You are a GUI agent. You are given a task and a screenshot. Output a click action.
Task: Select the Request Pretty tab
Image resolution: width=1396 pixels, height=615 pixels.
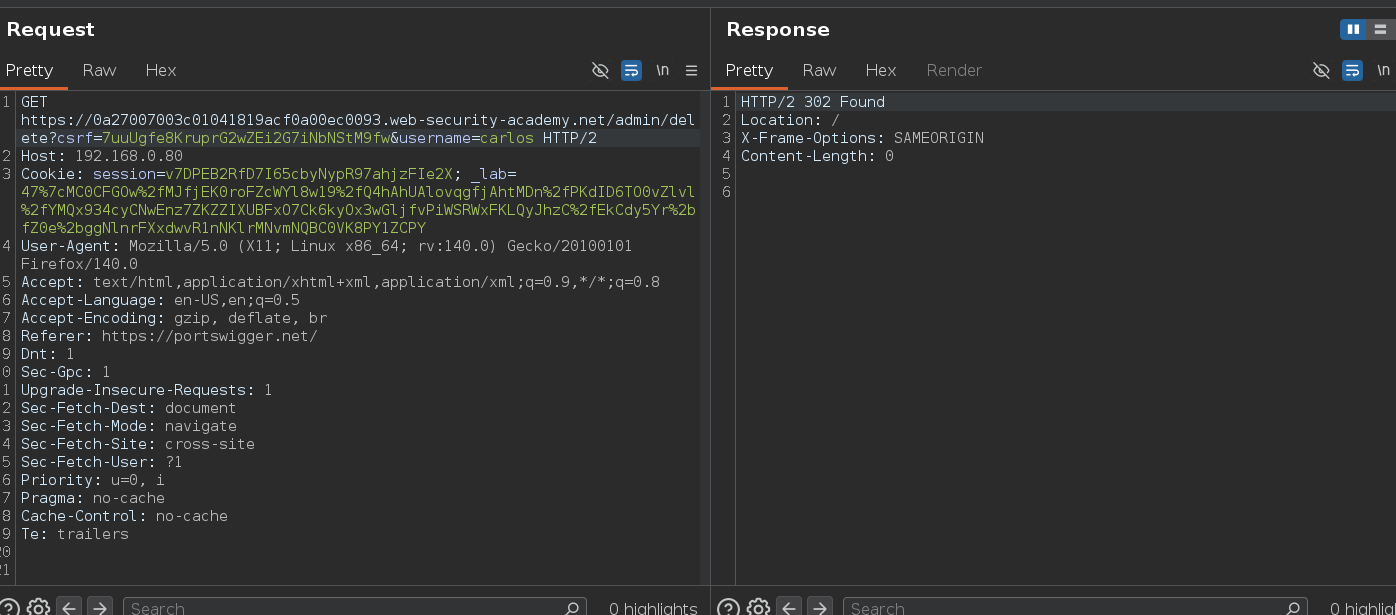29,70
